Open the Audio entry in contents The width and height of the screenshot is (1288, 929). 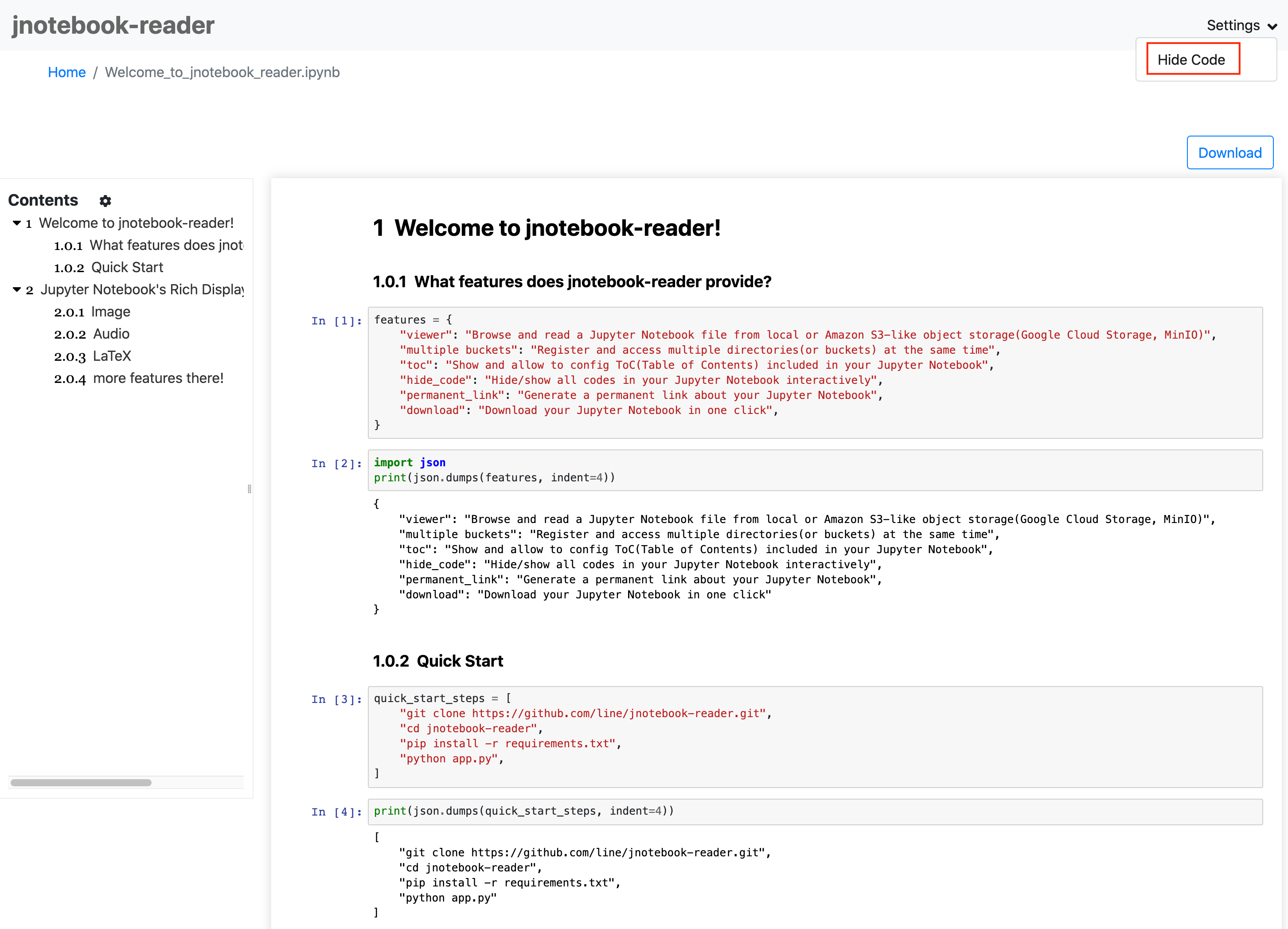pyautogui.click(x=111, y=334)
